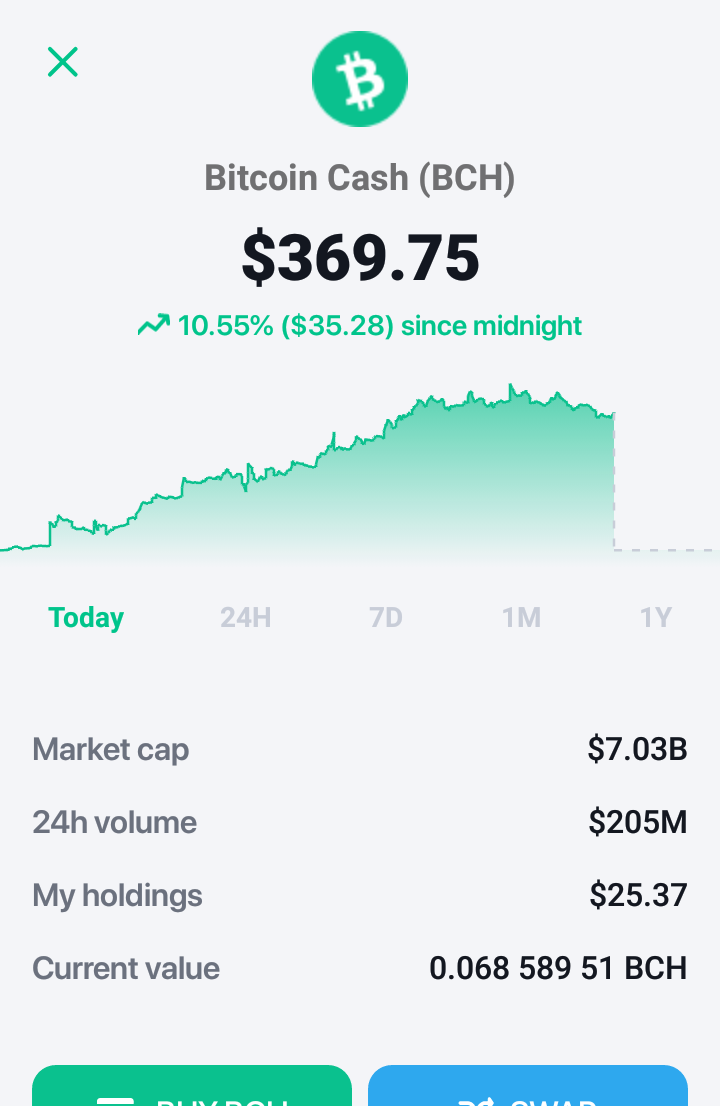Click the blue Swap button
The height and width of the screenshot is (1106, 720).
click(527, 1086)
